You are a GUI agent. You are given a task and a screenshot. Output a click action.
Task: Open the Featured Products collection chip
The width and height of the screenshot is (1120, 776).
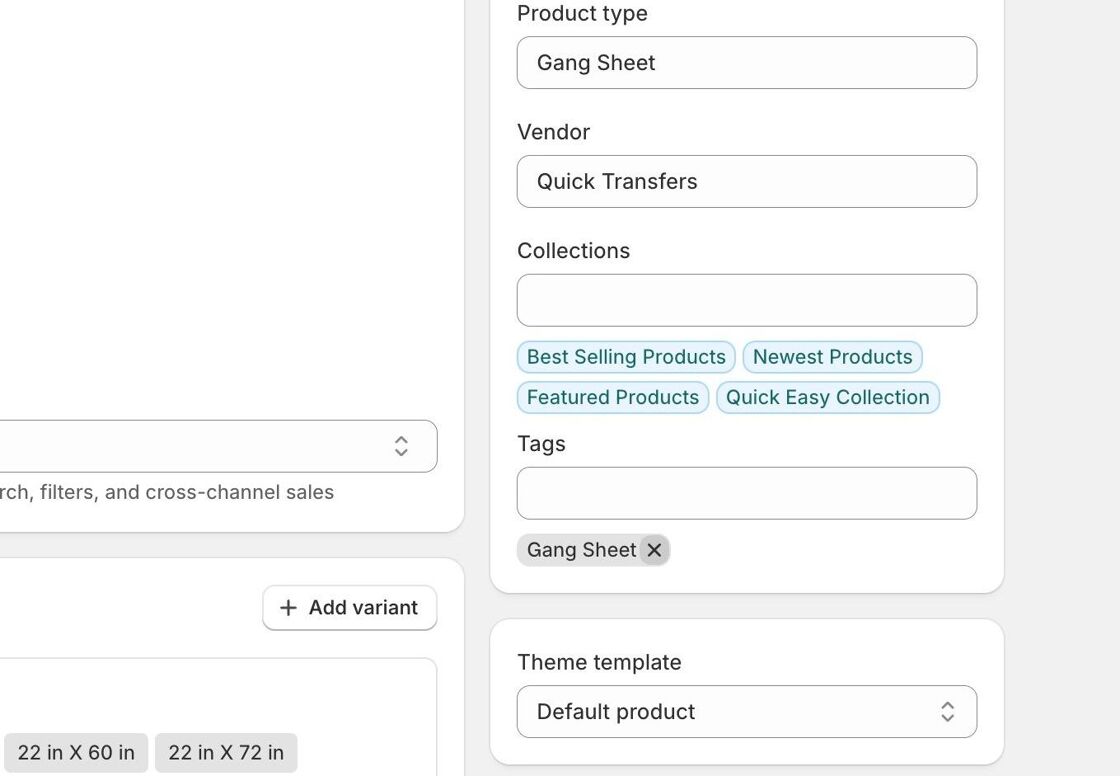613,397
